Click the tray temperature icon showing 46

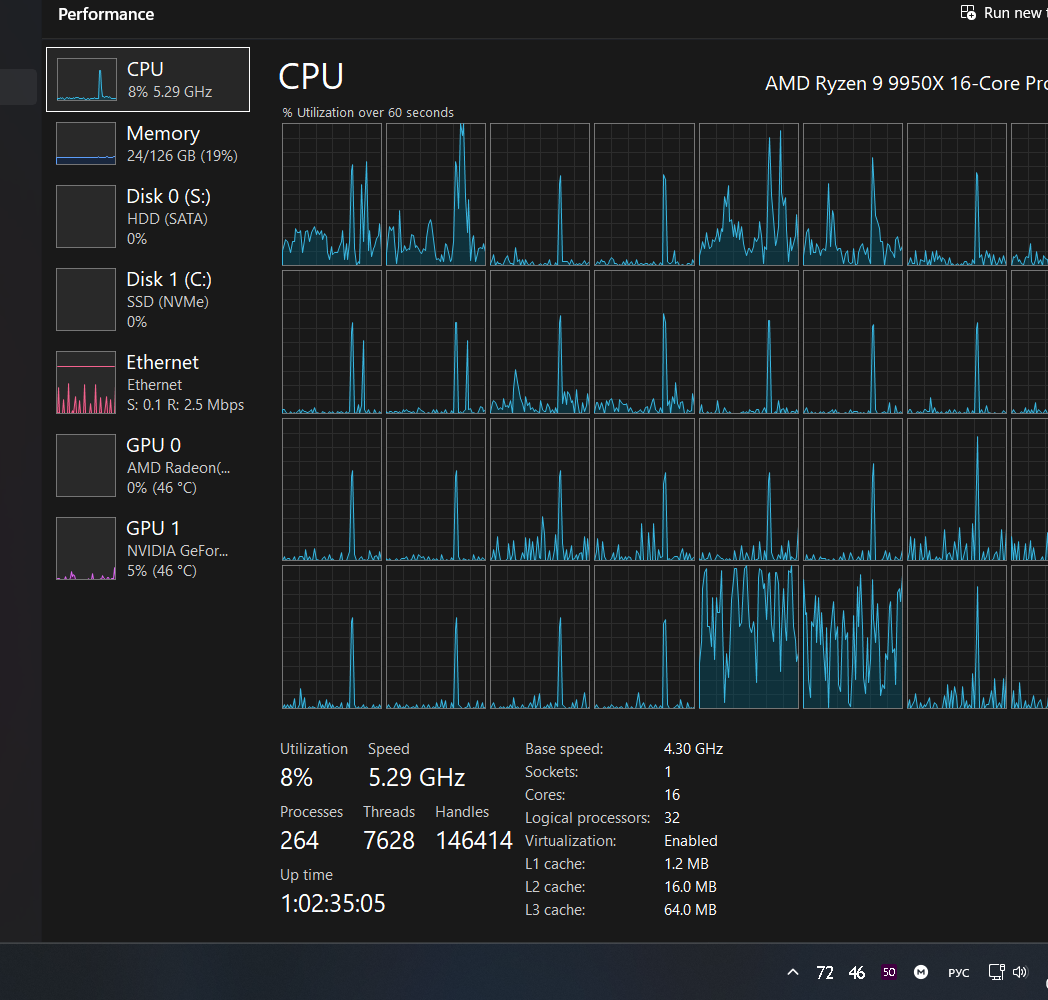click(857, 973)
